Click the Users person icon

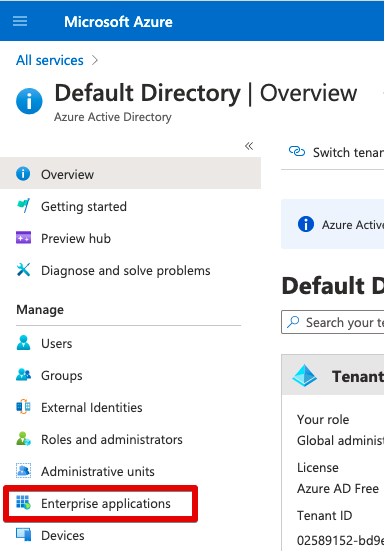coord(24,343)
